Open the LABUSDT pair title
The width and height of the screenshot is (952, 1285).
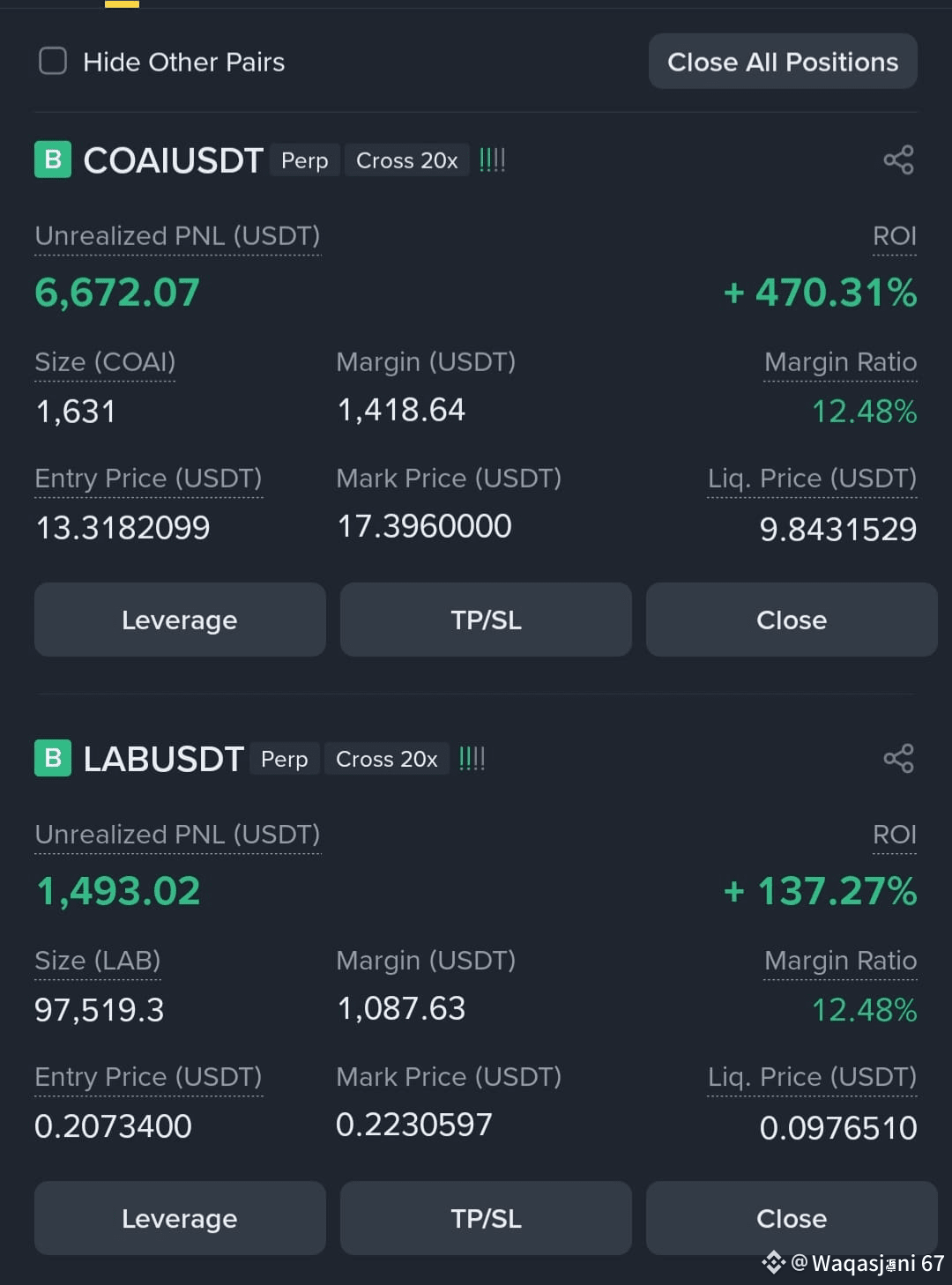tap(163, 759)
